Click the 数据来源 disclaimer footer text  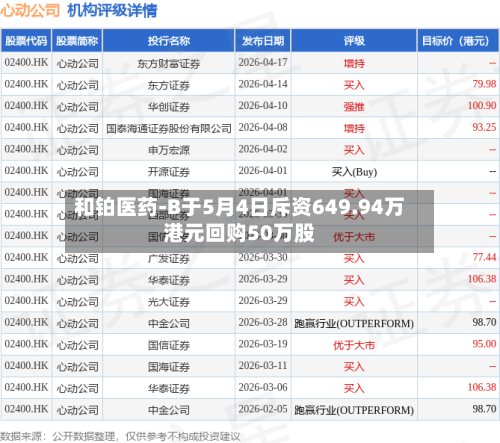(x=120, y=436)
